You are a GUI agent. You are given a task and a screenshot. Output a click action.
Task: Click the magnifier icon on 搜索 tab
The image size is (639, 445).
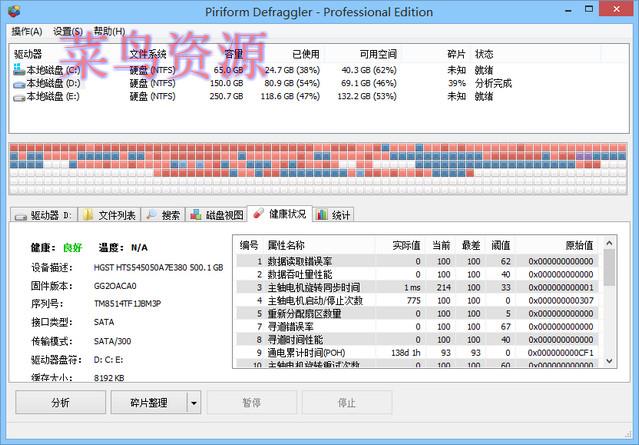[x=152, y=214]
